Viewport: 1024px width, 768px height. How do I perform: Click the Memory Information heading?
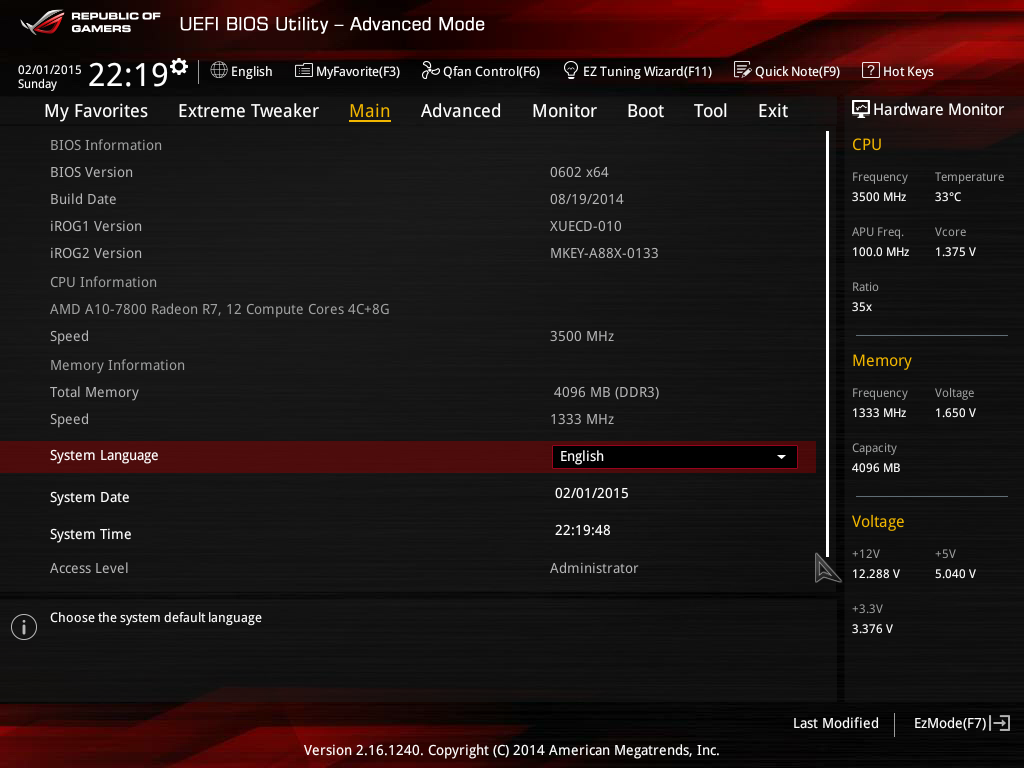(x=118, y=366)
